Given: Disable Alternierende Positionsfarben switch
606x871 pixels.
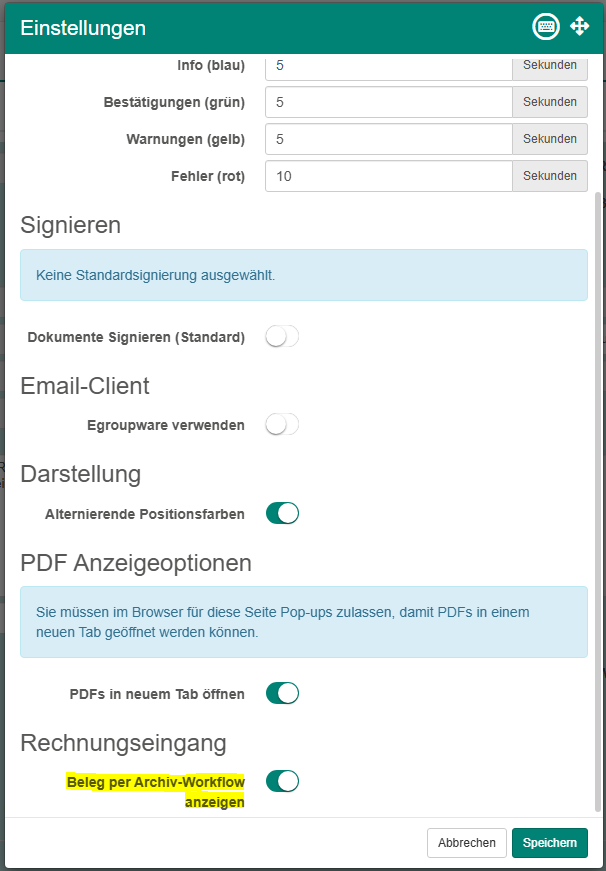Looking at the screenshot, I should tap(282, 514).
